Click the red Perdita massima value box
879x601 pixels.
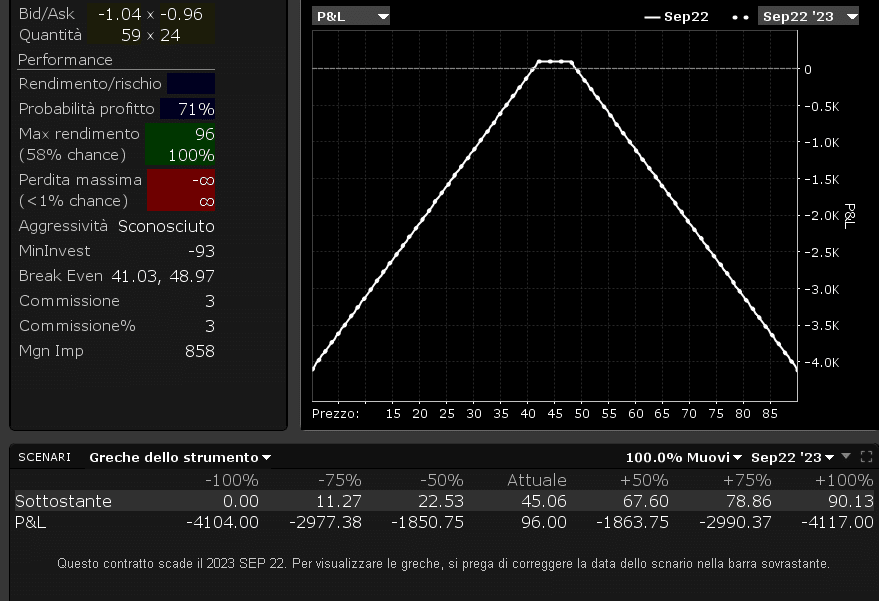tap(180, 190)
